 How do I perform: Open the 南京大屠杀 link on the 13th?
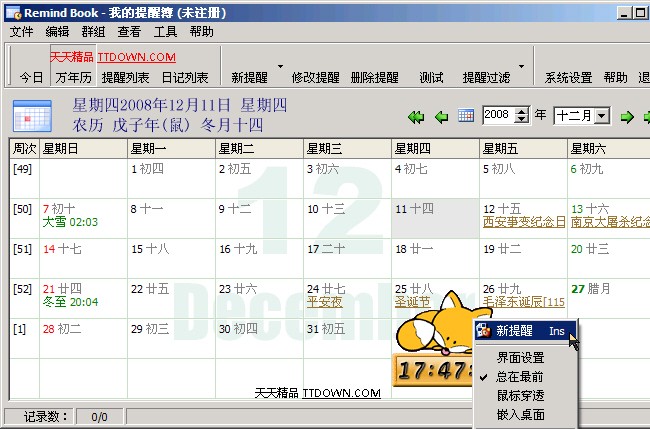point(610,222)
